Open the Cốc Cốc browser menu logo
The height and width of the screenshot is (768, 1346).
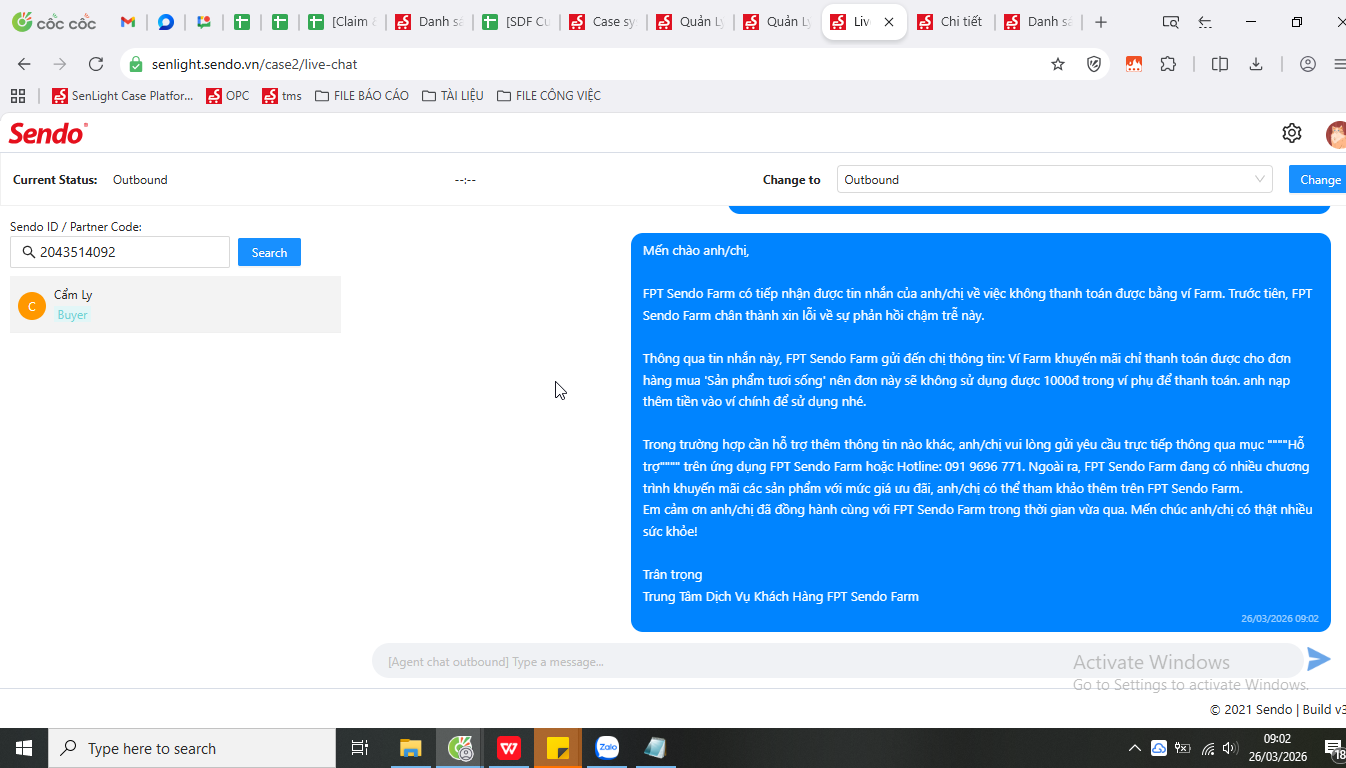(54, 22)
